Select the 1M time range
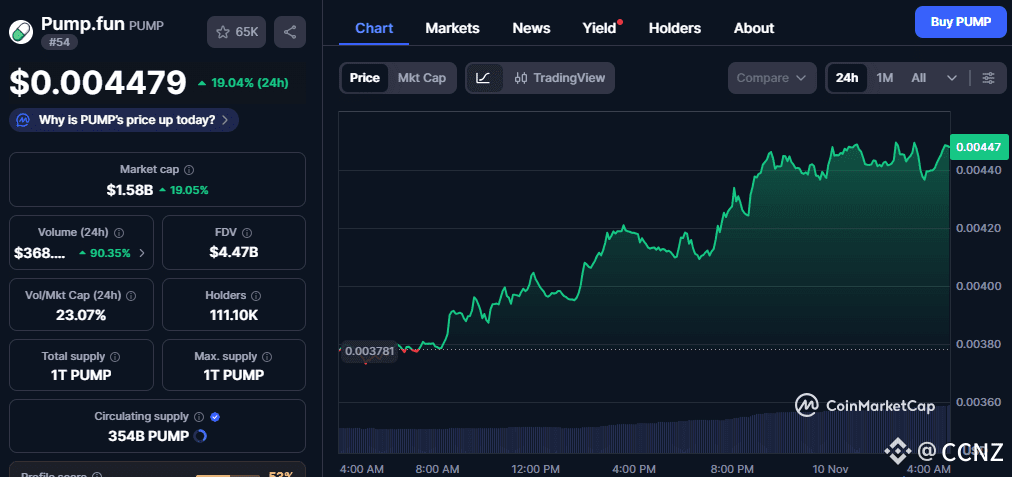This screenshot has height=477, width=1012. point(884,78)
